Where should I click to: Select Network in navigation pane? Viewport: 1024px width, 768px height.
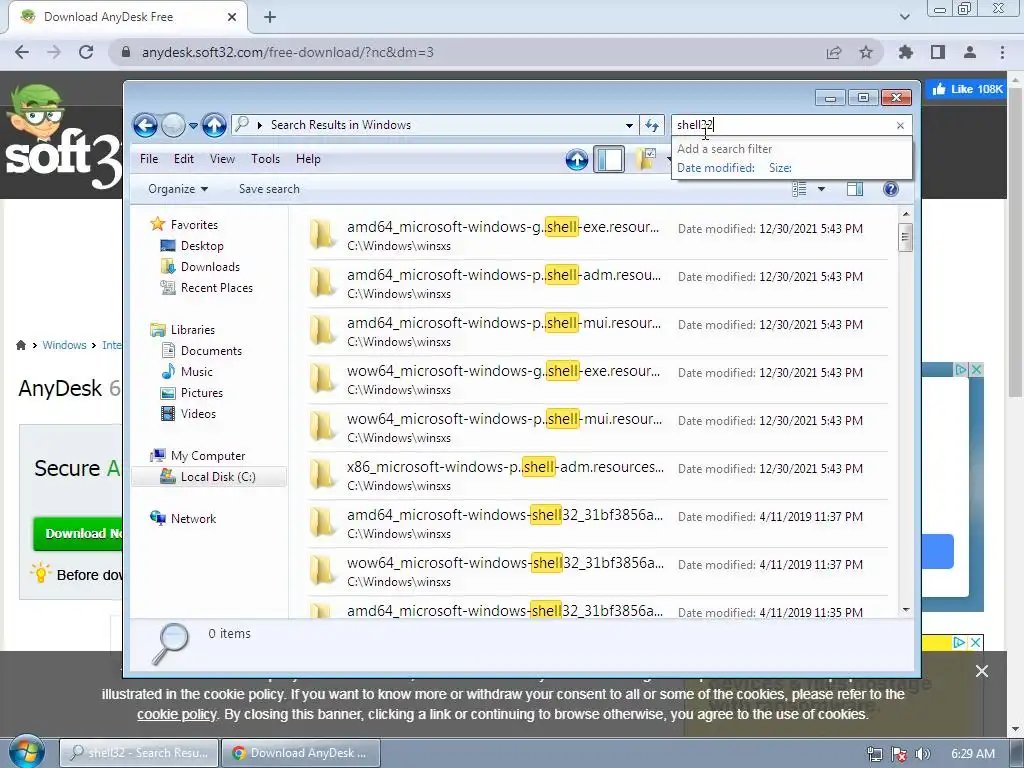coord(193,519)
